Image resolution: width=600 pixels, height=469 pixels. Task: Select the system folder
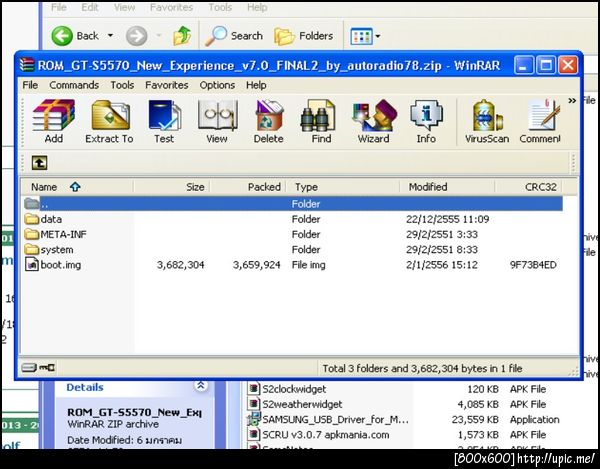point(49,249)
